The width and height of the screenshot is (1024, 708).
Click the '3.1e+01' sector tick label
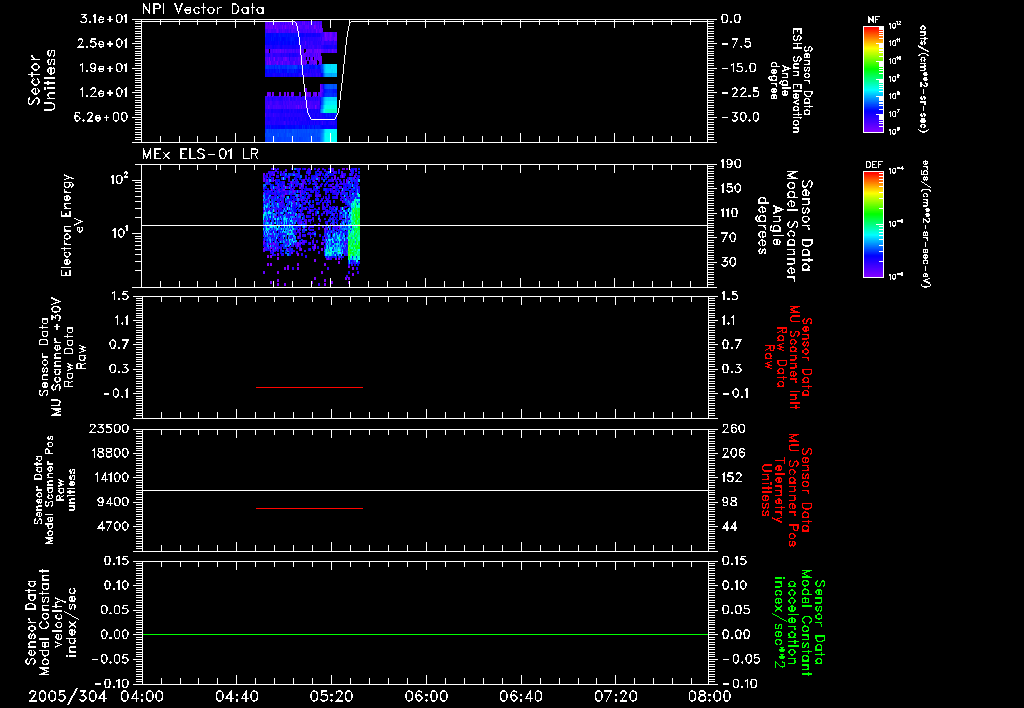click(103, 19)
